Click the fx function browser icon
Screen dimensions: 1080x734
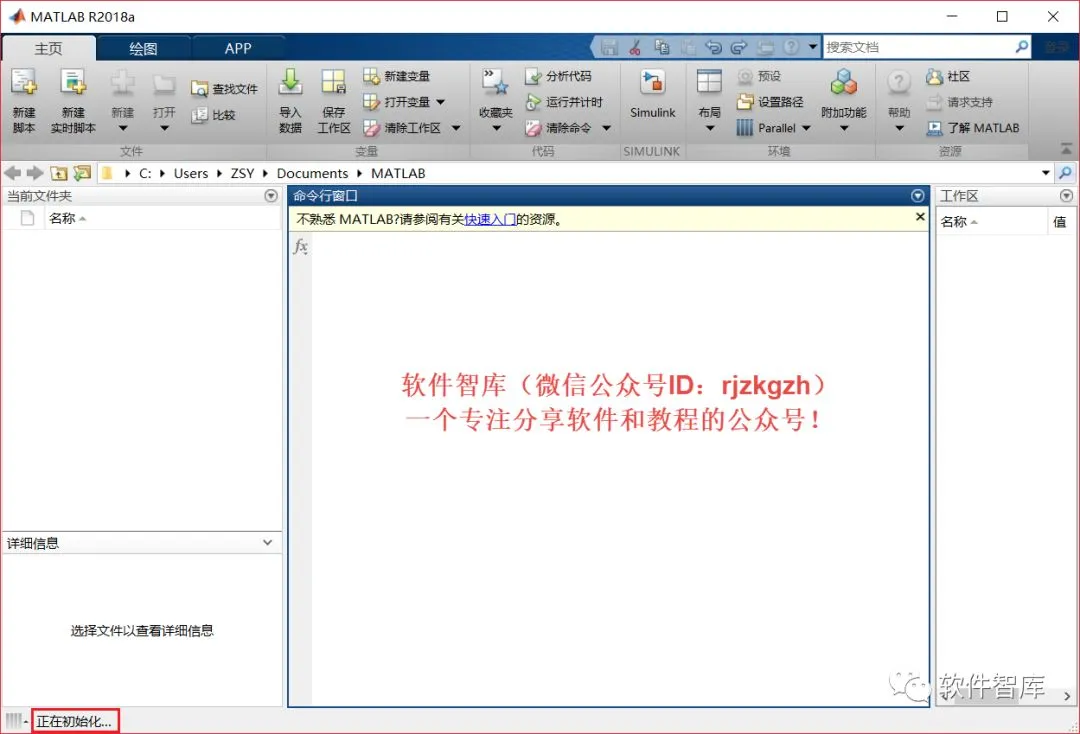click(300, 246)
